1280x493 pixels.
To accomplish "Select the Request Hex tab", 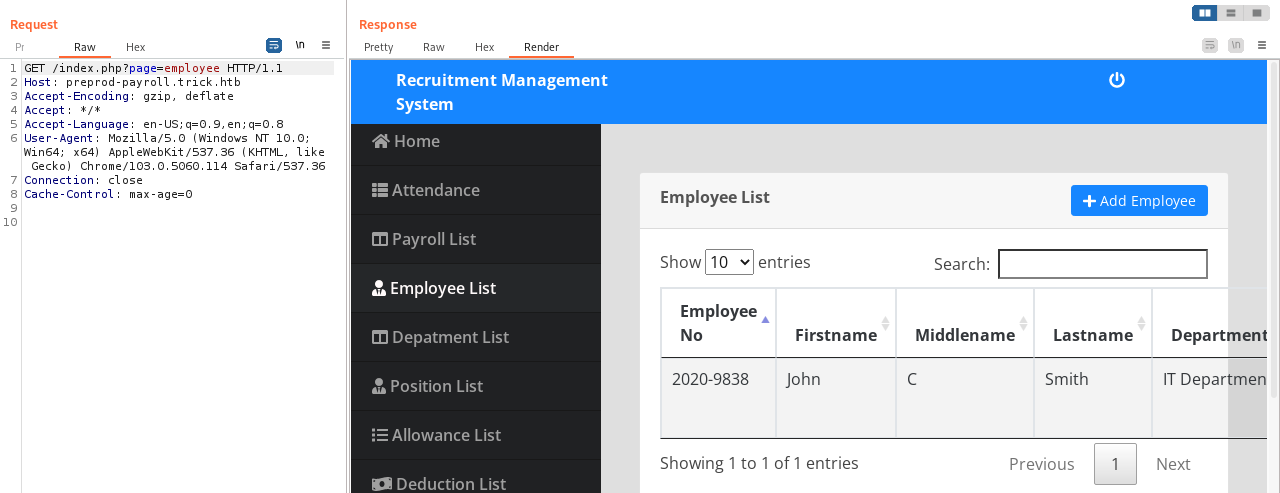I will [135, 47].
